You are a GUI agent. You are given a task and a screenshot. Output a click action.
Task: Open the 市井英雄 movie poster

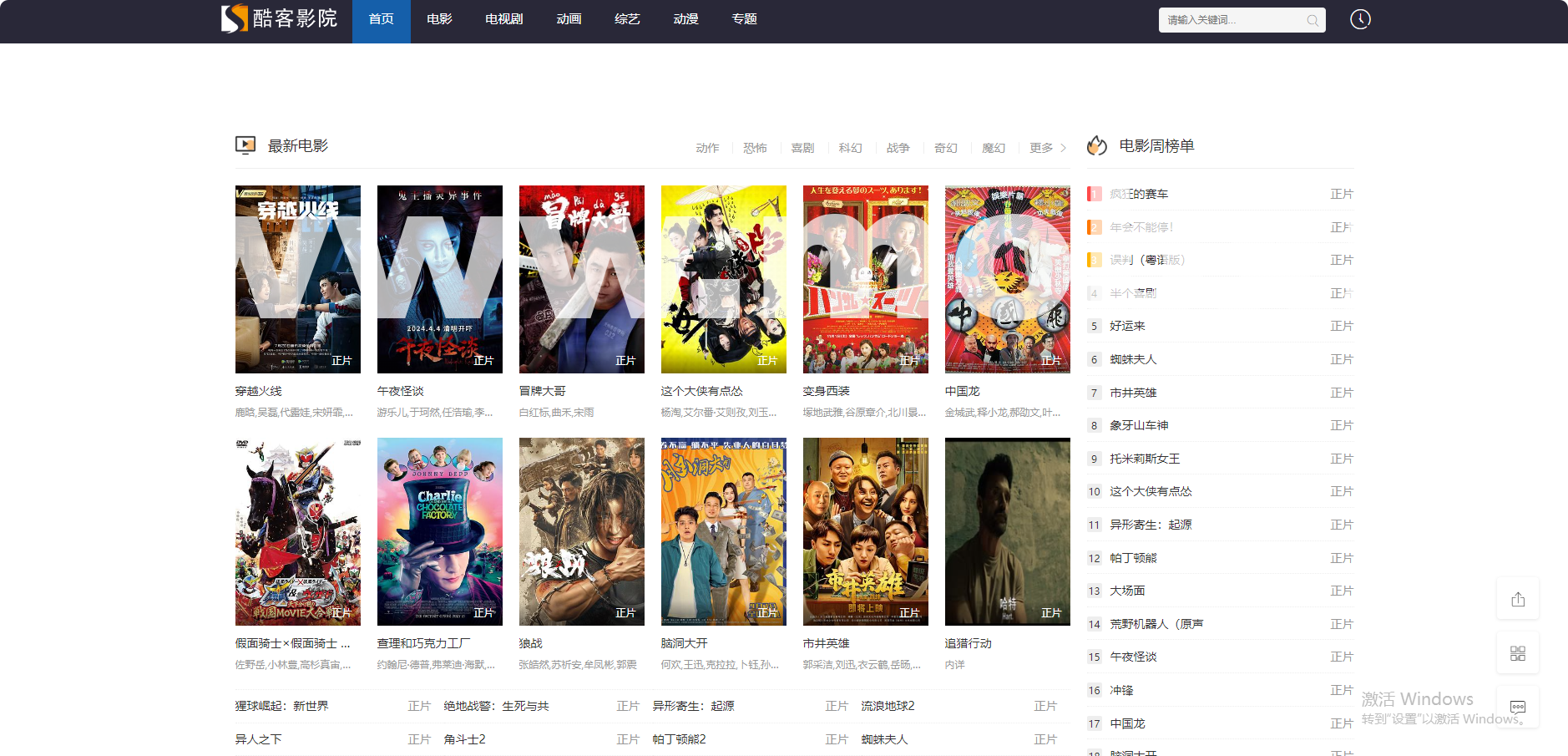pos(866,531)
